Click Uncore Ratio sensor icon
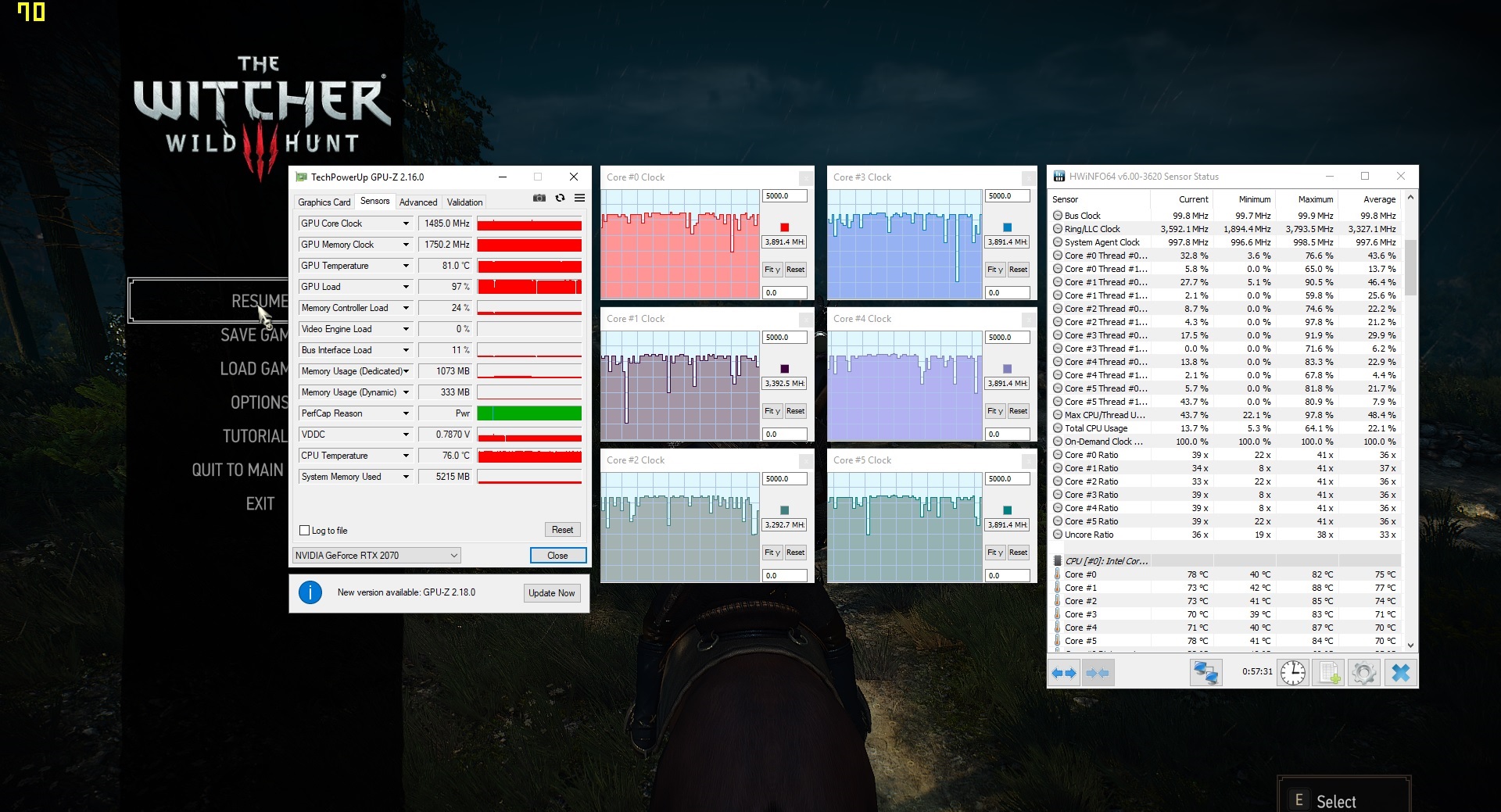 coord(1057,535)
